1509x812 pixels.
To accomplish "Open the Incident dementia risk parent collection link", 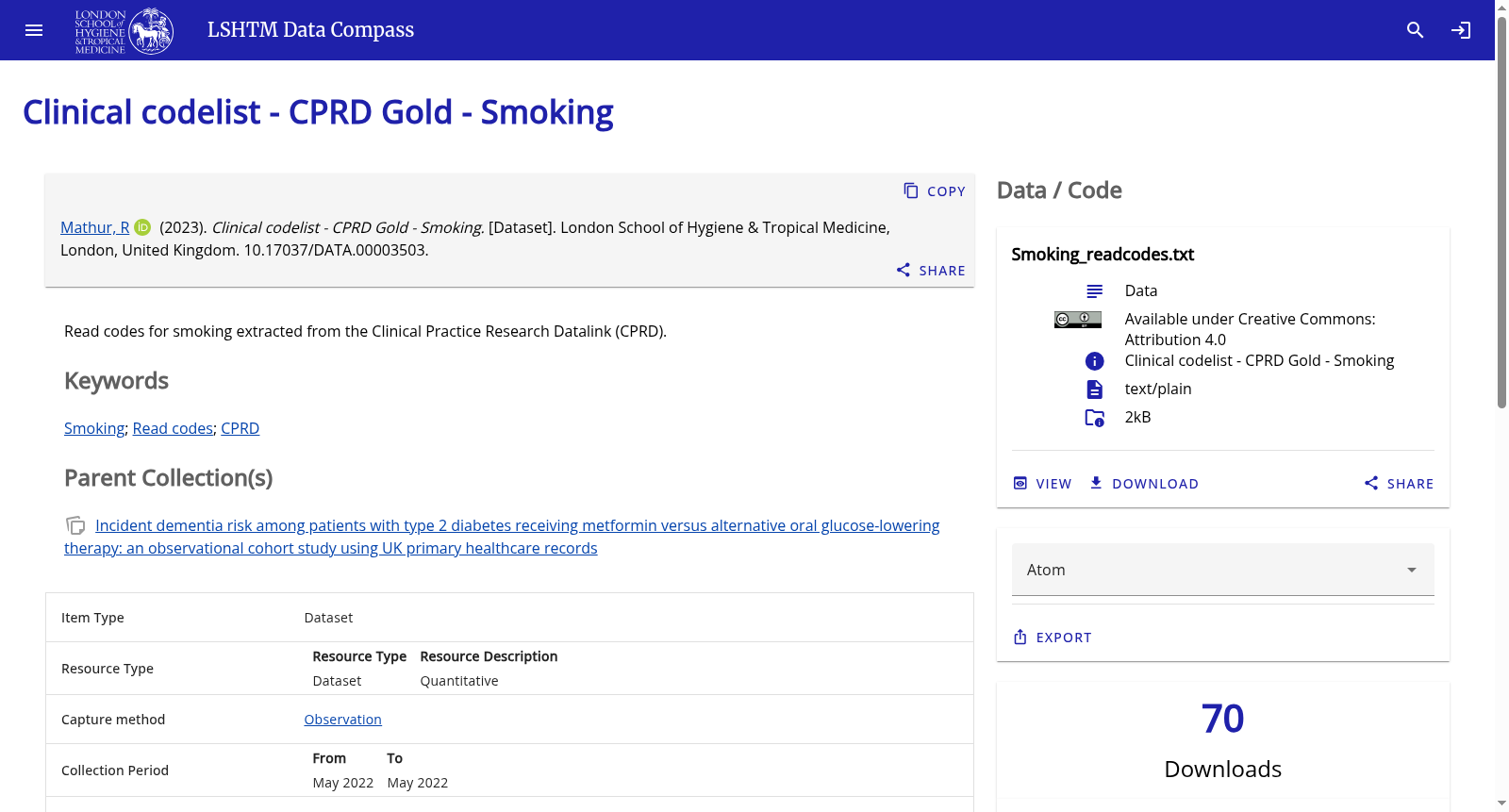I will [502, 537].
